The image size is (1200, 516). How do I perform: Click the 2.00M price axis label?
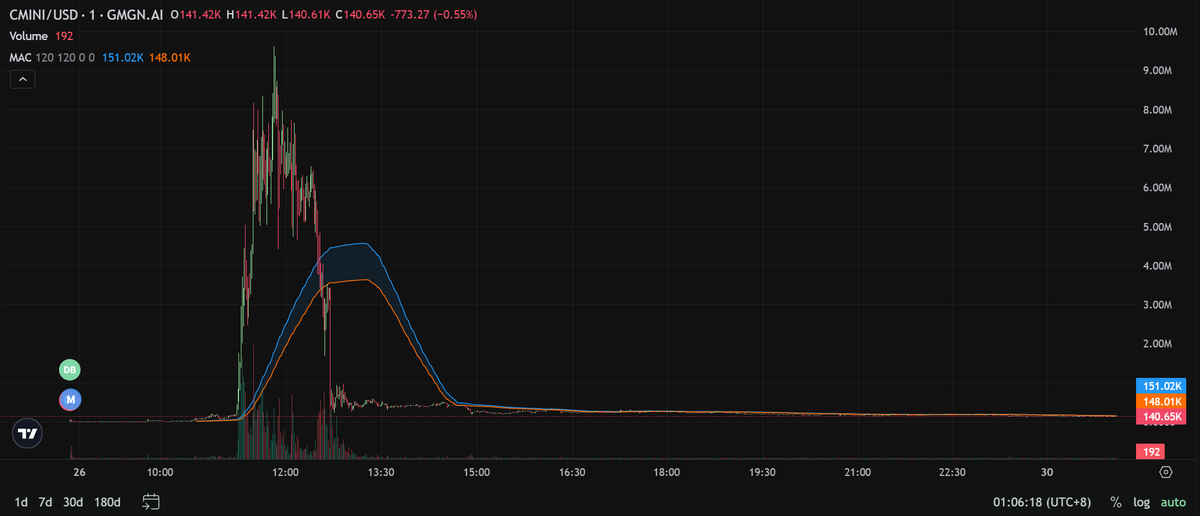[x=1157, y=344]
